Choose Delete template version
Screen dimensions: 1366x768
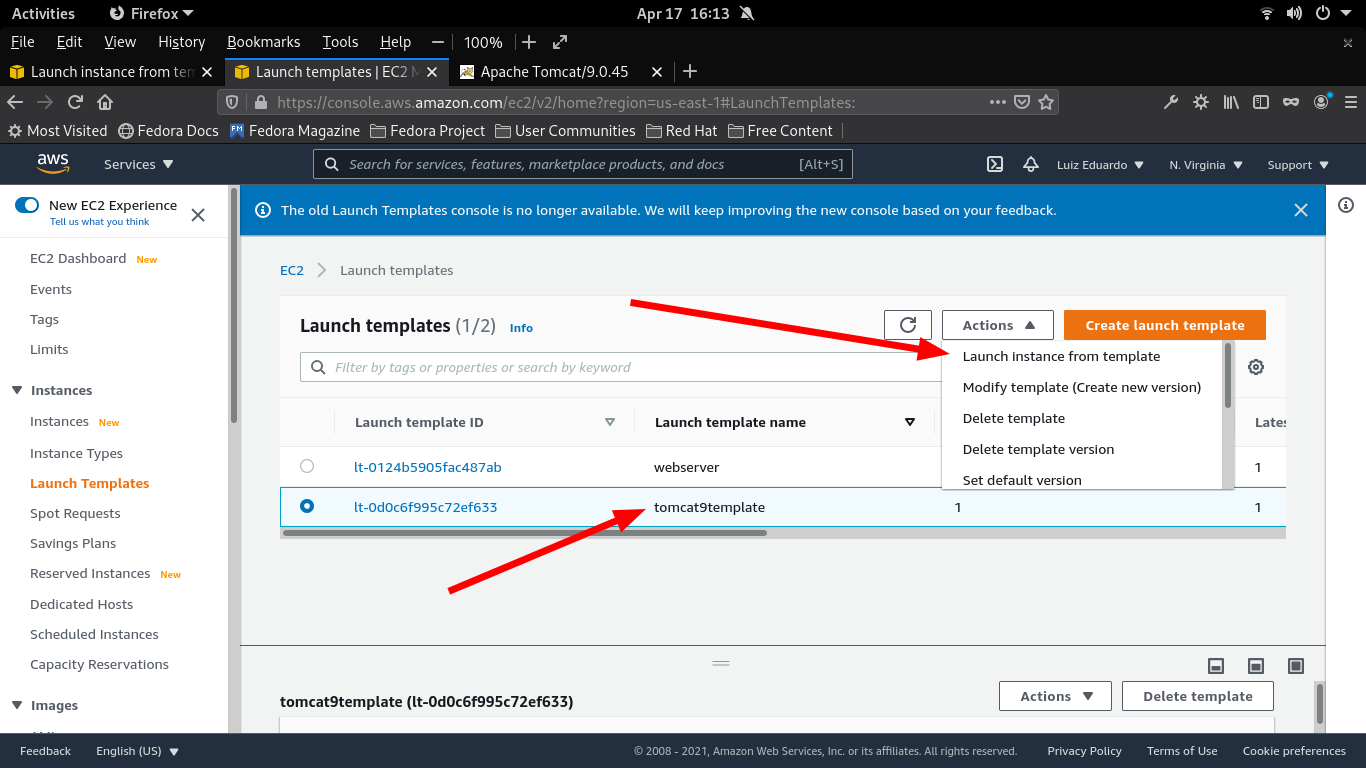tap(1038, 449)
